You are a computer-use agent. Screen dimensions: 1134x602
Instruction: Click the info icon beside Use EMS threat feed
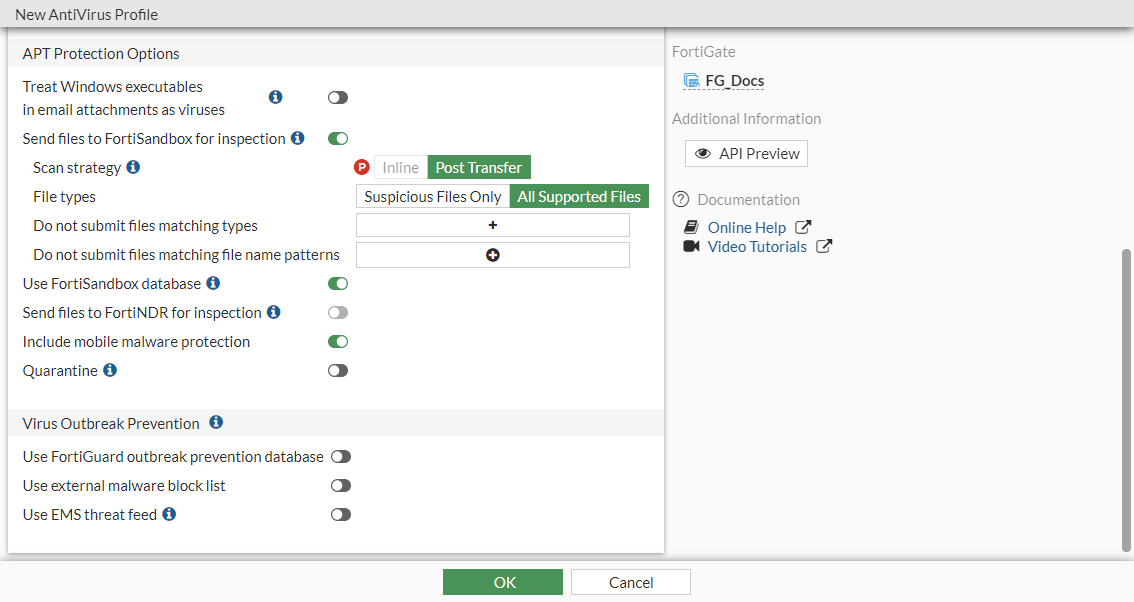(x=167, y=514)
